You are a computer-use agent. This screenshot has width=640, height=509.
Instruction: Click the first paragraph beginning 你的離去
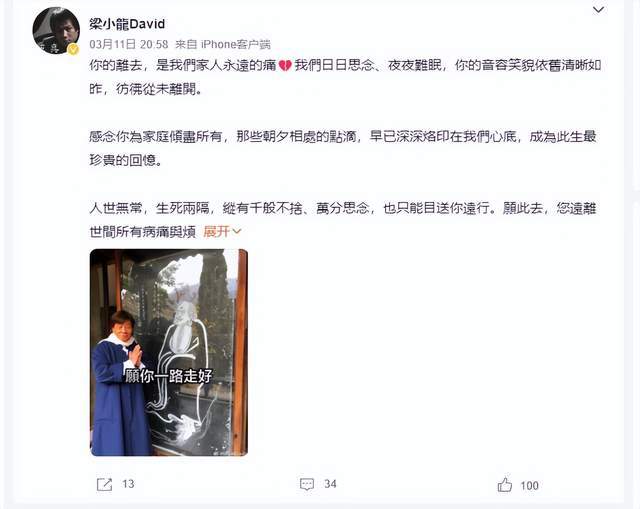click(x=345, y=77)
